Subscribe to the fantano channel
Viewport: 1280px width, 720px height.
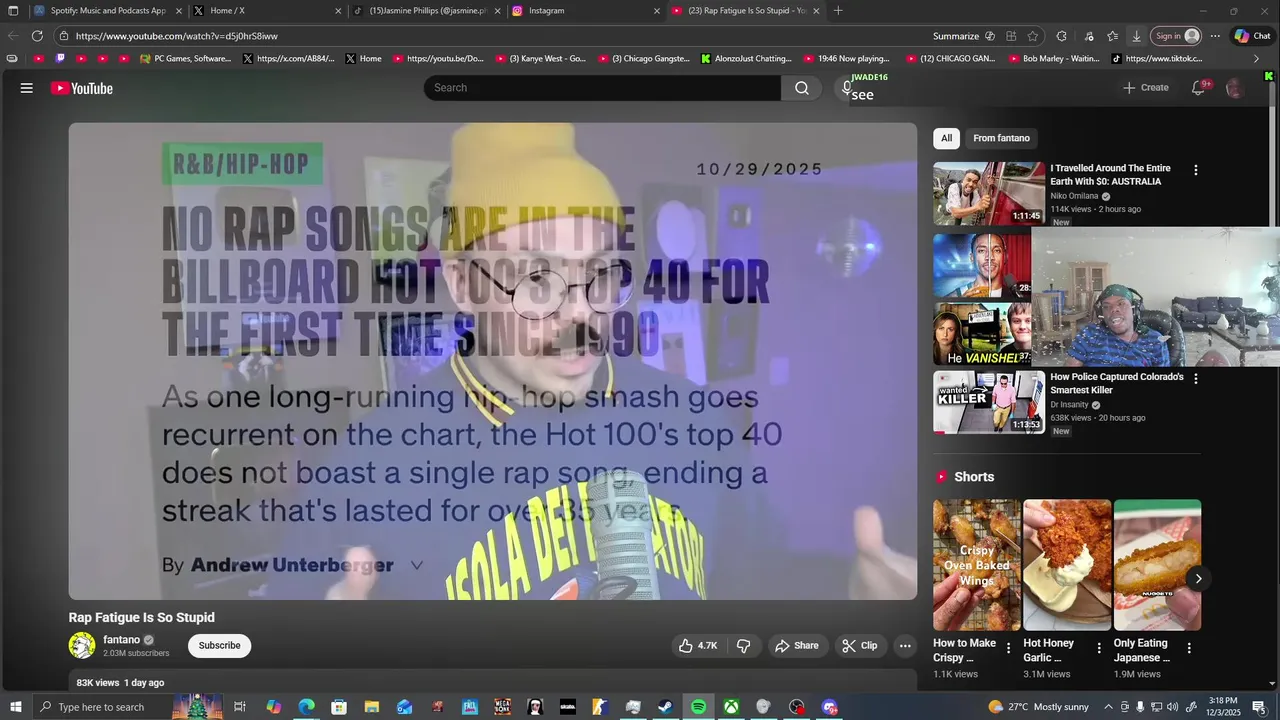(219, 646)
